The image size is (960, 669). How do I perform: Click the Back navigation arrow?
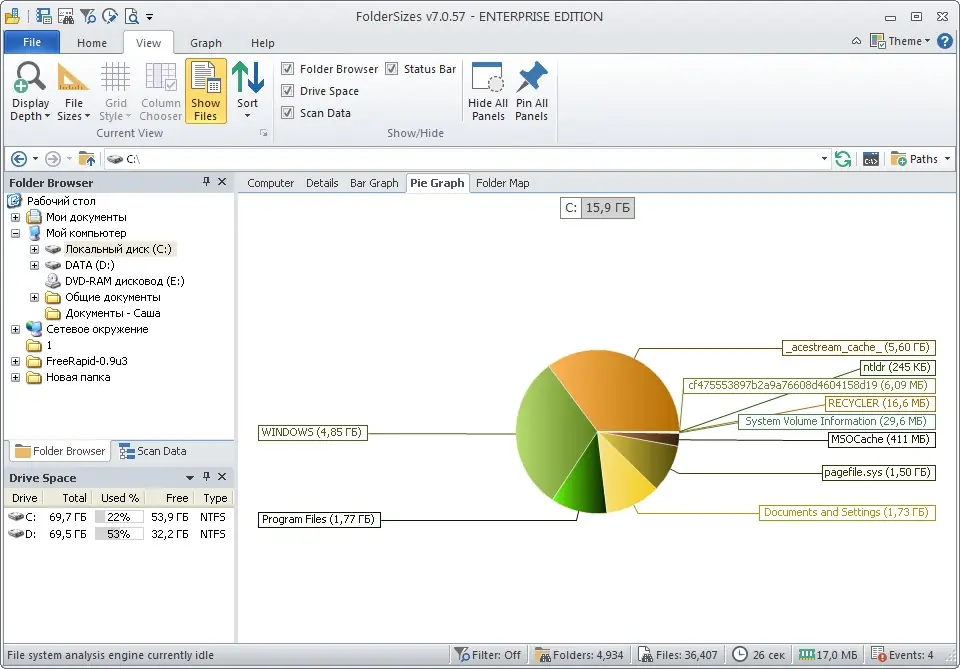19,159
